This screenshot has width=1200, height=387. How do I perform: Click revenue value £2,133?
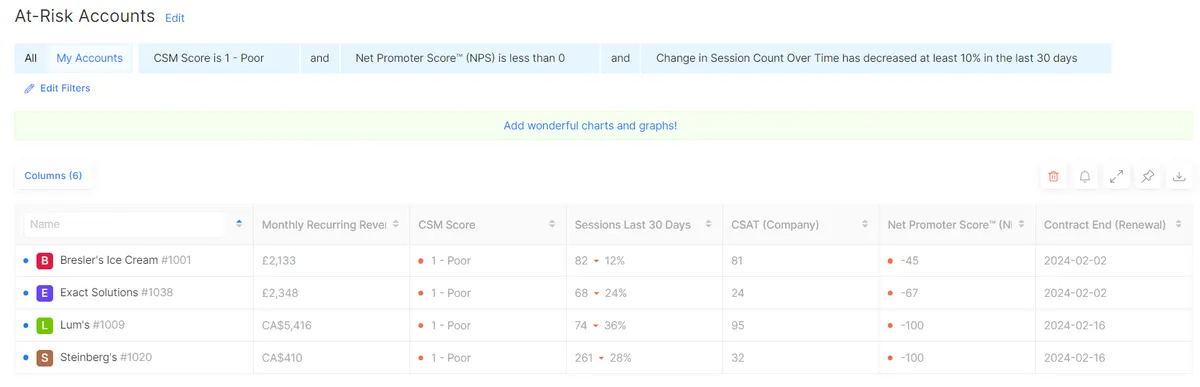[278, 261]
